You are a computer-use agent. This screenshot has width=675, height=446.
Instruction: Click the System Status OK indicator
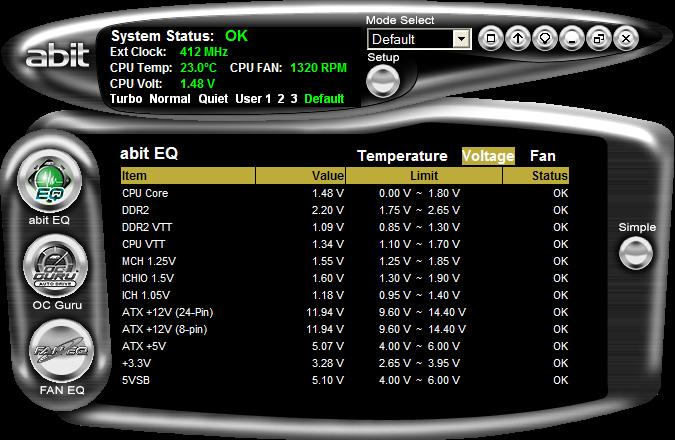pyautogui.click(x=236, y=35)
